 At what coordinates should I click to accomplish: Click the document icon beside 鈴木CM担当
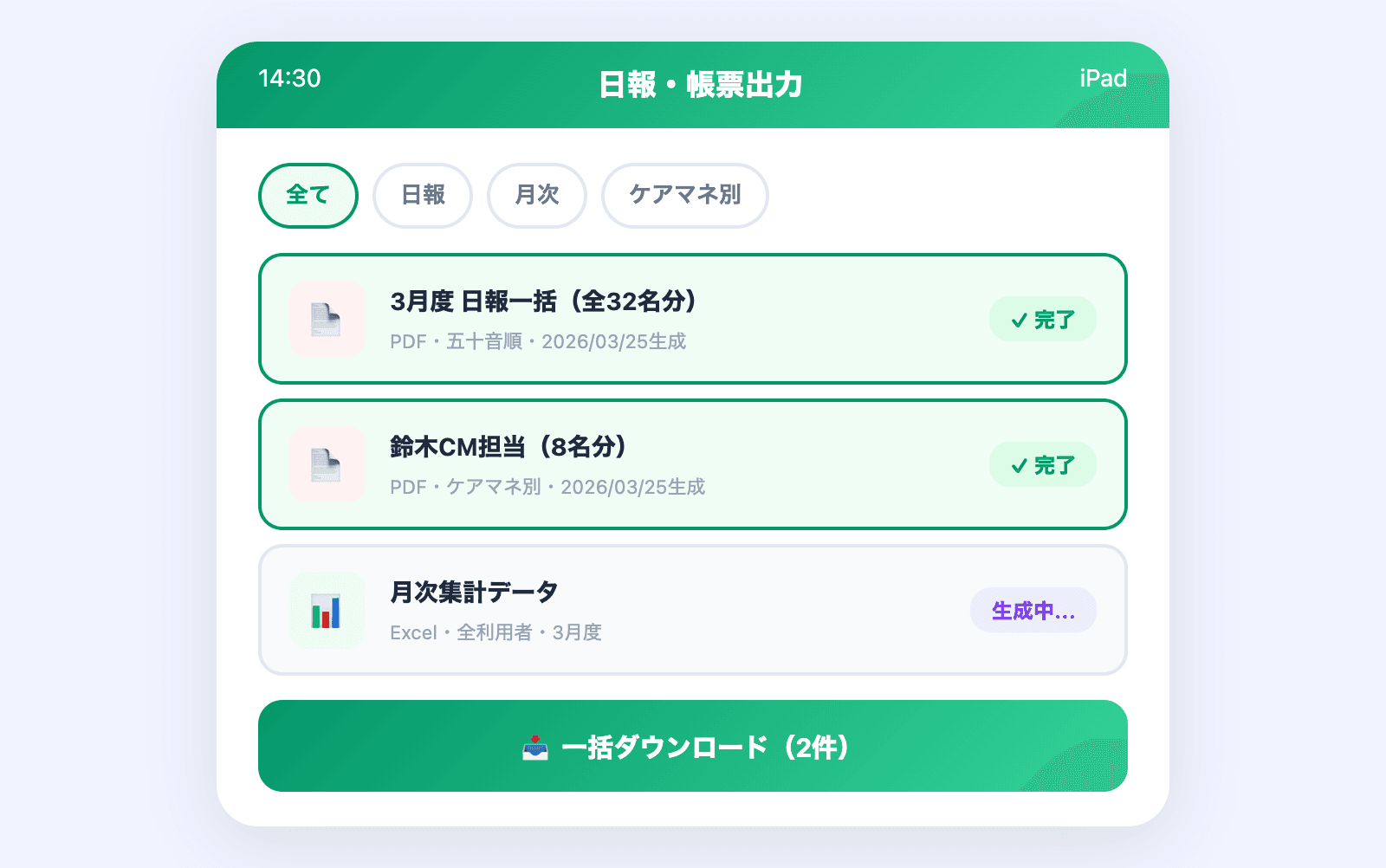click(327, 464)
